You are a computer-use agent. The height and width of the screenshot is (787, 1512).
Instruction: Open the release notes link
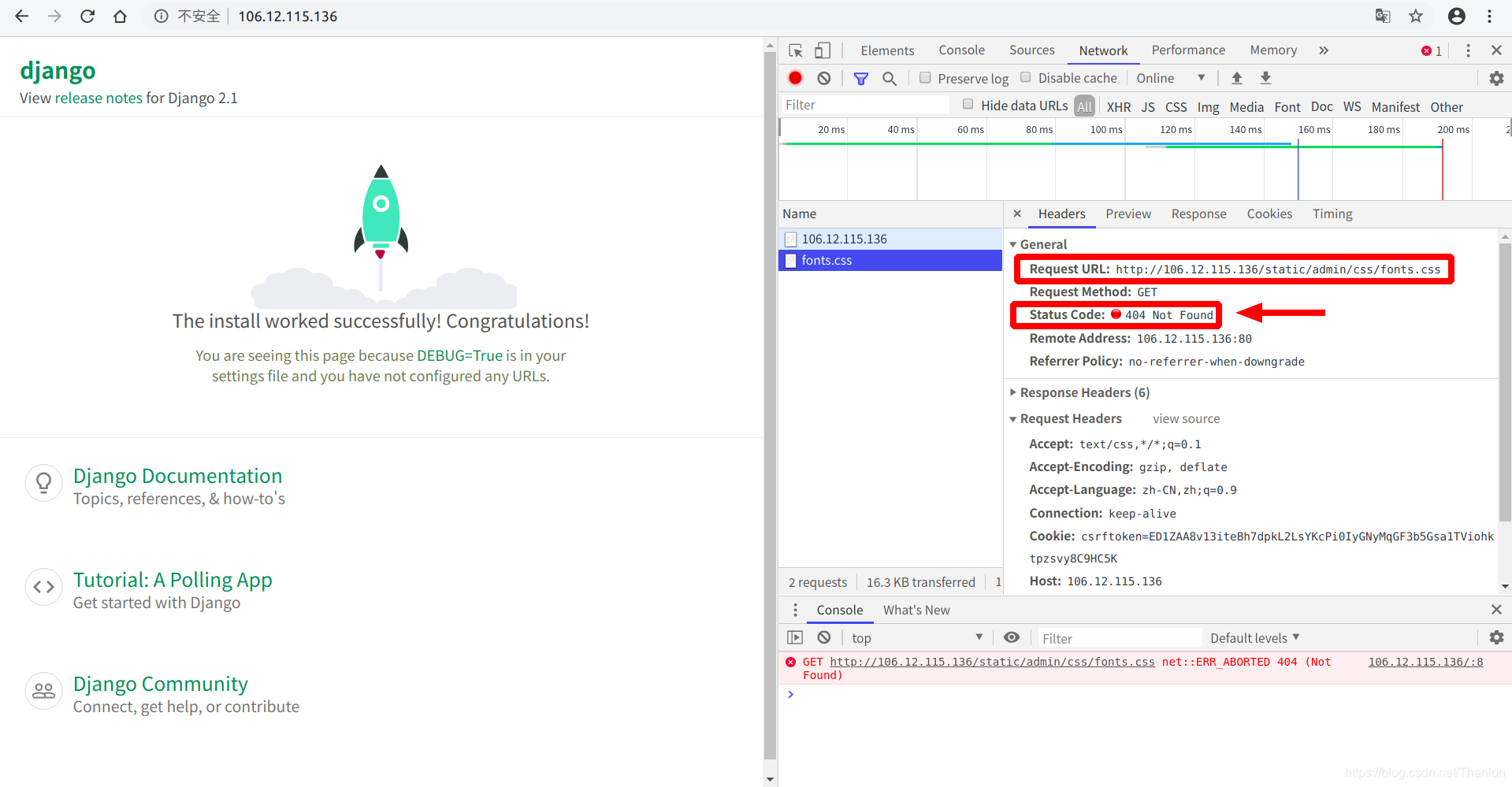[98, 98]
